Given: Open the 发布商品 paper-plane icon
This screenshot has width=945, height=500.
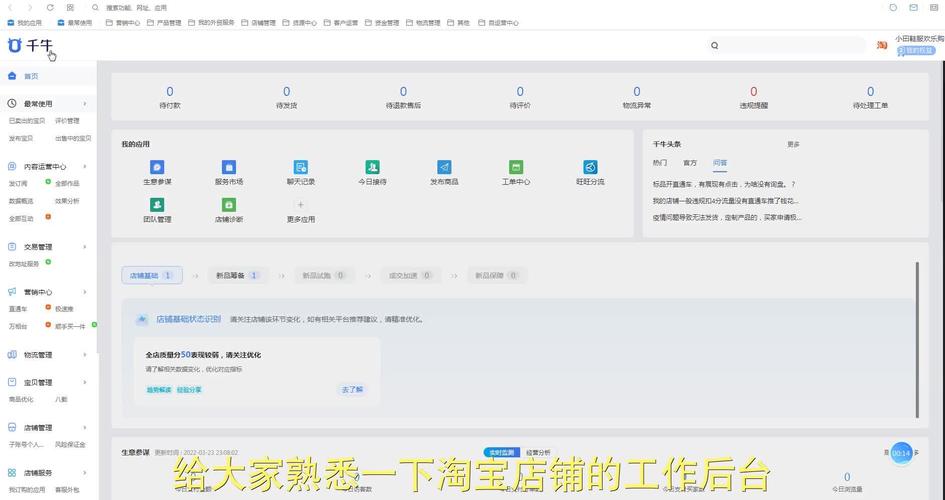Looking at the screenshot, I should click(444, 167).
